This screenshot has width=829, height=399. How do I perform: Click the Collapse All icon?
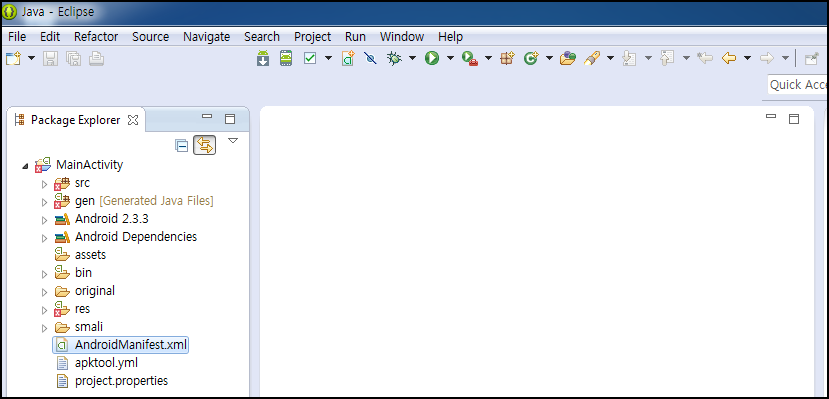[x=181, y=145]
